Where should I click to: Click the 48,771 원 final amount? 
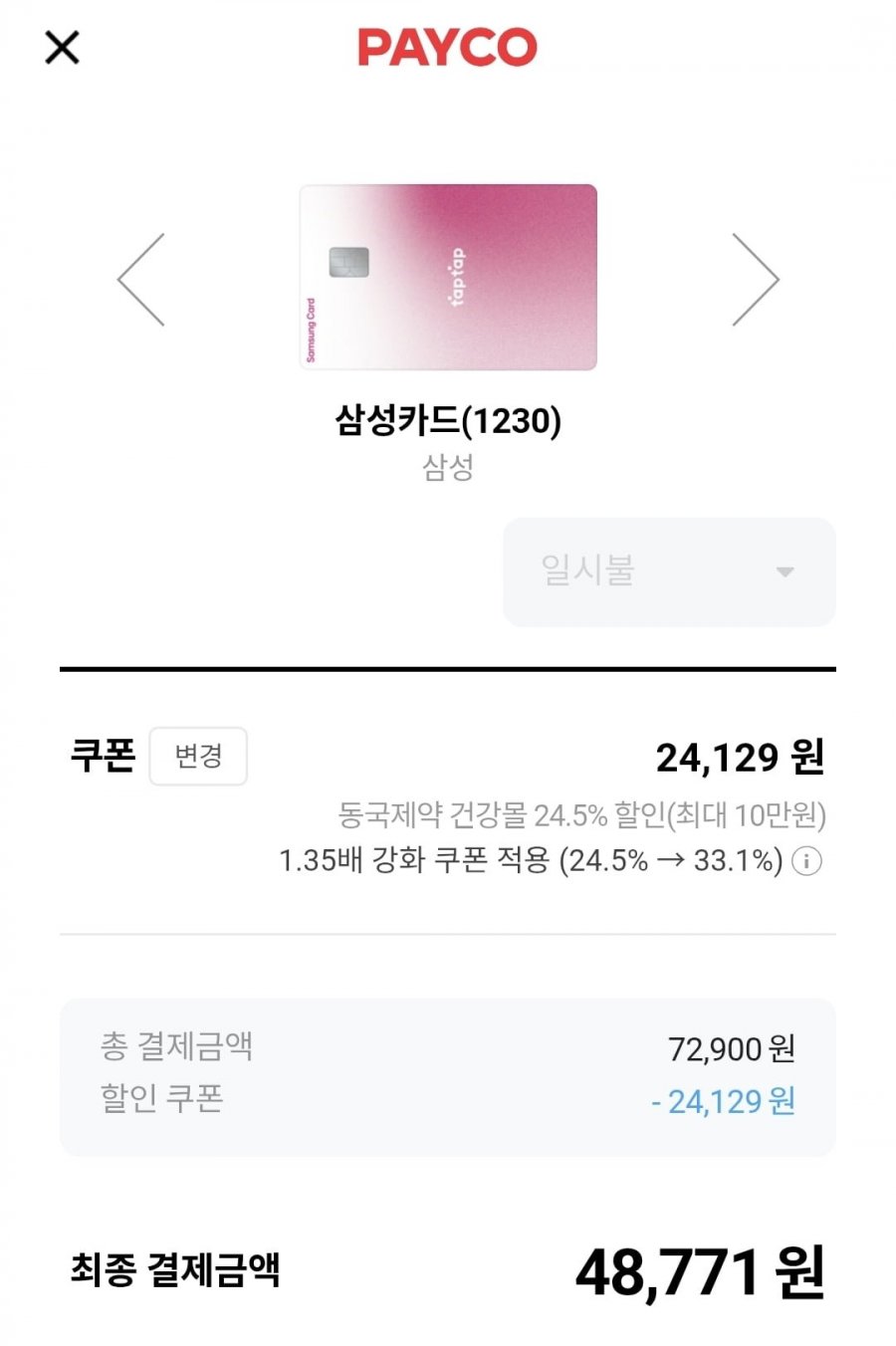coord(700,1272)
